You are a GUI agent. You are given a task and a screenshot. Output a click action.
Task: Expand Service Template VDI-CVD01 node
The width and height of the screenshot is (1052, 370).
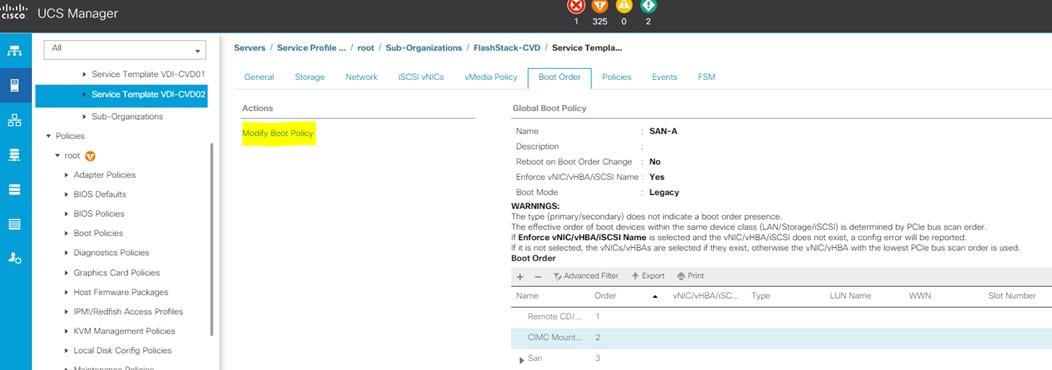click(x=85, y=74)
